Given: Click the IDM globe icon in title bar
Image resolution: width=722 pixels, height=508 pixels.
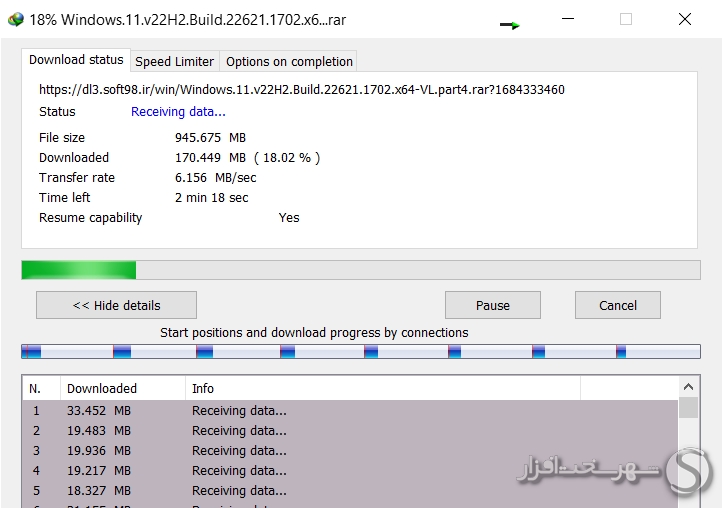Looking at the screenshot, I should click(x=16, y=19).
